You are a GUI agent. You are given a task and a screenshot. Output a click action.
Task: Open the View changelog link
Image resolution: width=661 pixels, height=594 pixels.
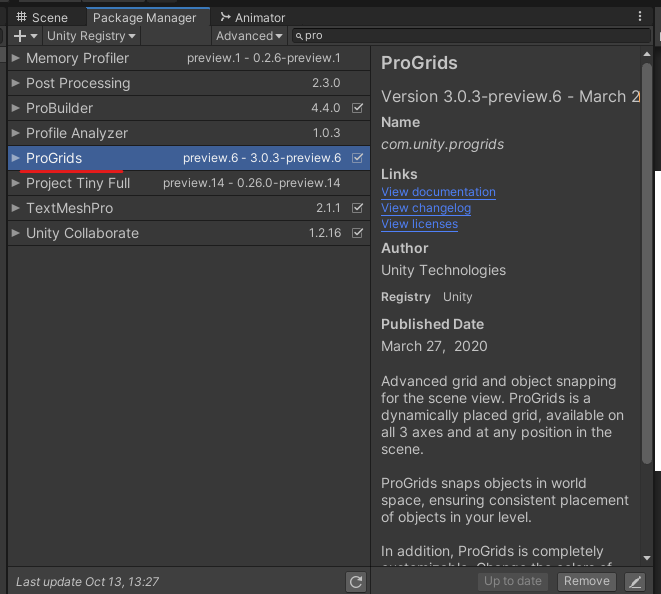point(426,208)
